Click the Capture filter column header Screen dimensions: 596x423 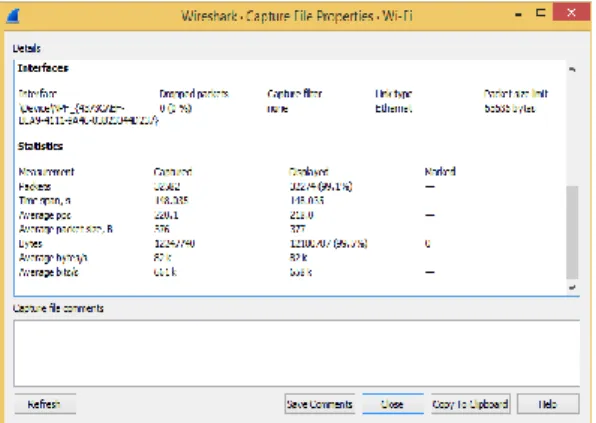295,93
